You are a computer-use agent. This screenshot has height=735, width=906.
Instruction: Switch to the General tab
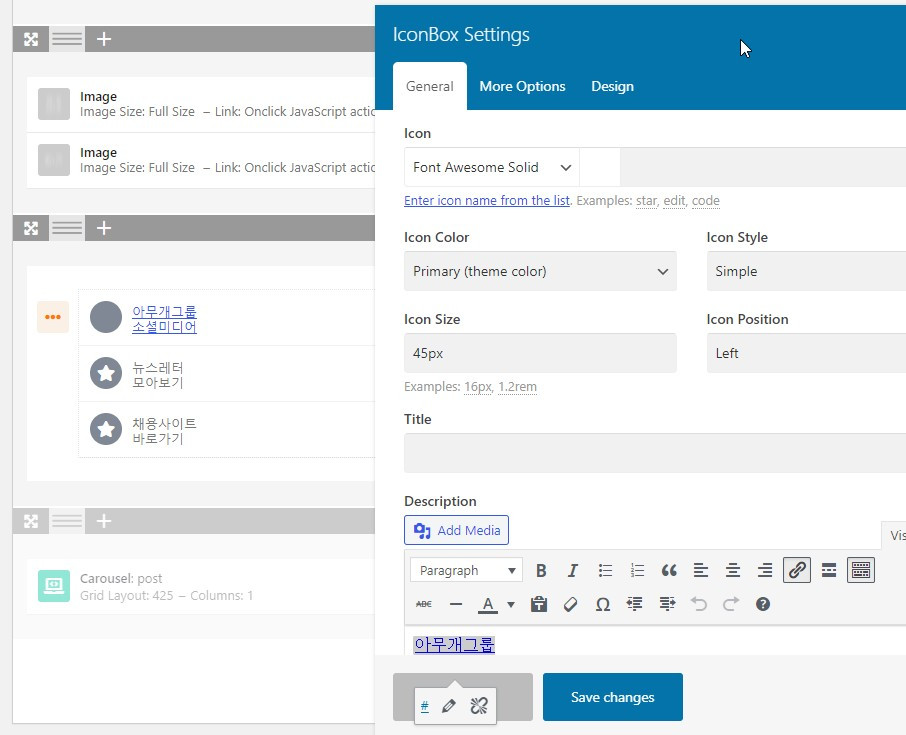429,86
